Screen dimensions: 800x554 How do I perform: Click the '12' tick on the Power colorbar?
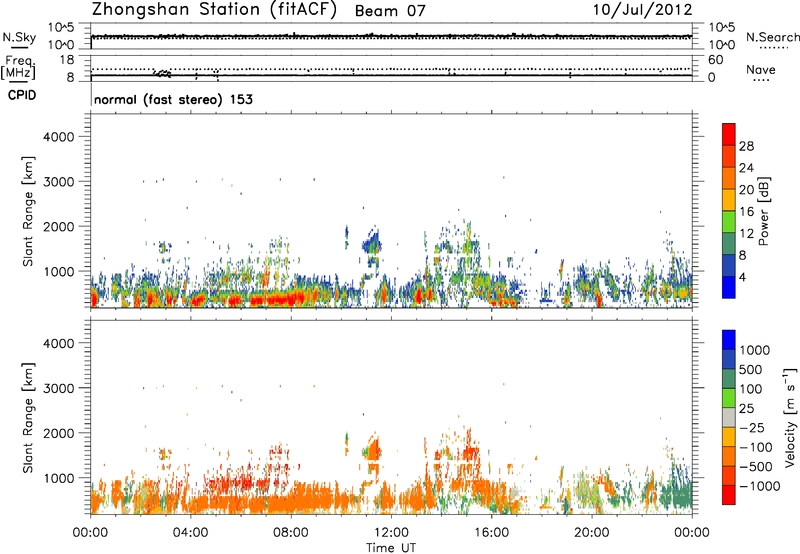point(746,234)
